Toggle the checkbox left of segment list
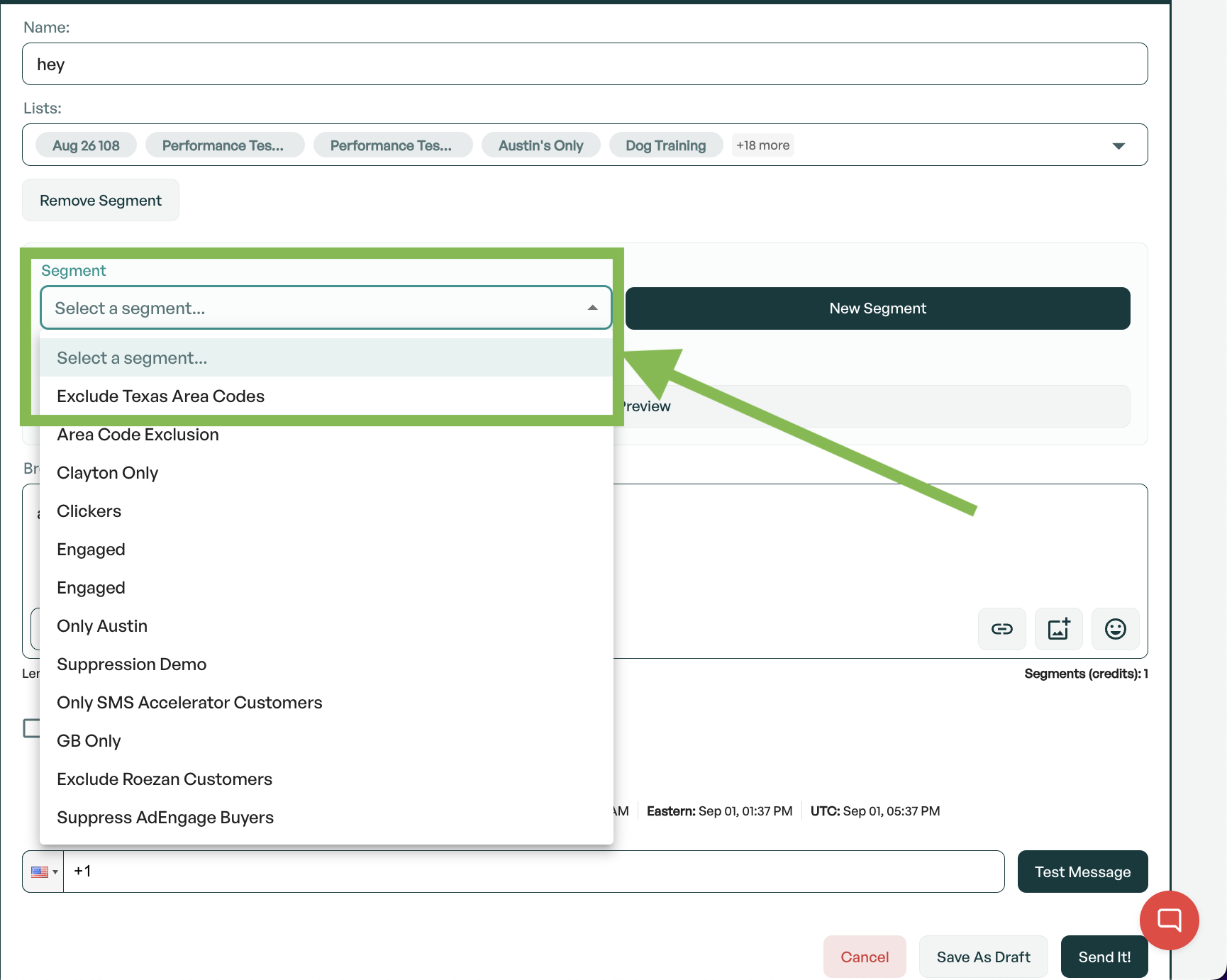The image size is (1227, 980). tap(31, 728)
